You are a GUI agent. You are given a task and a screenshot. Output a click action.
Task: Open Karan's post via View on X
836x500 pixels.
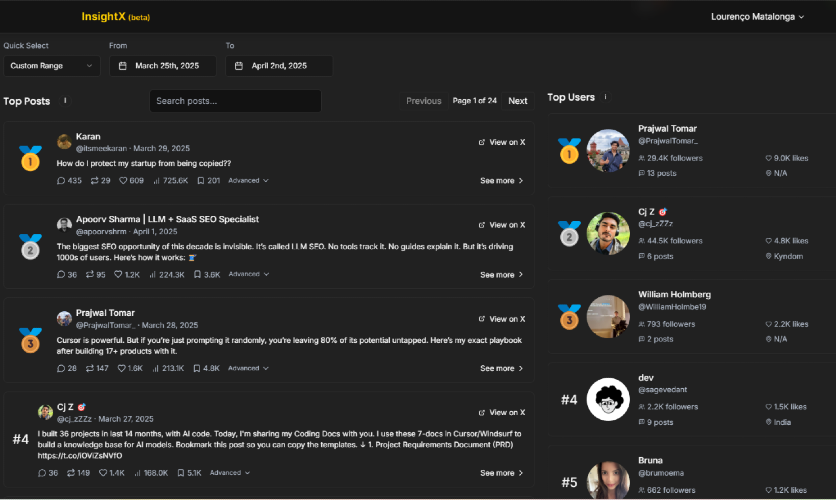pos(502,142)
